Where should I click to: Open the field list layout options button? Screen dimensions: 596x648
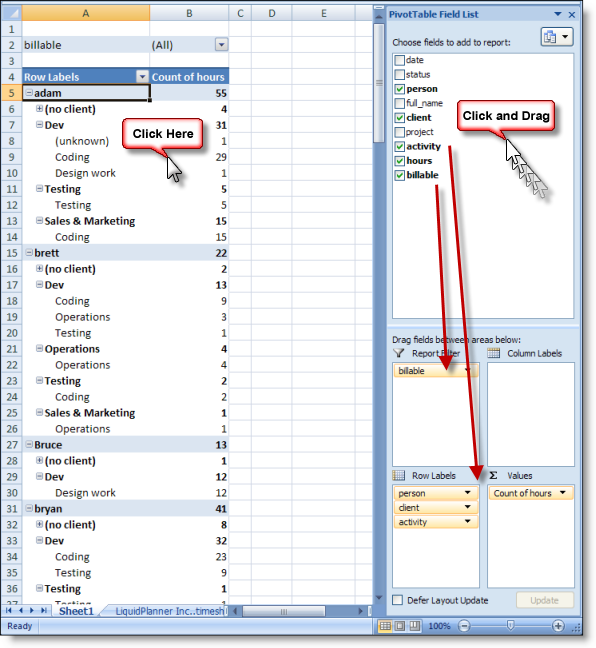click(556, 37)
